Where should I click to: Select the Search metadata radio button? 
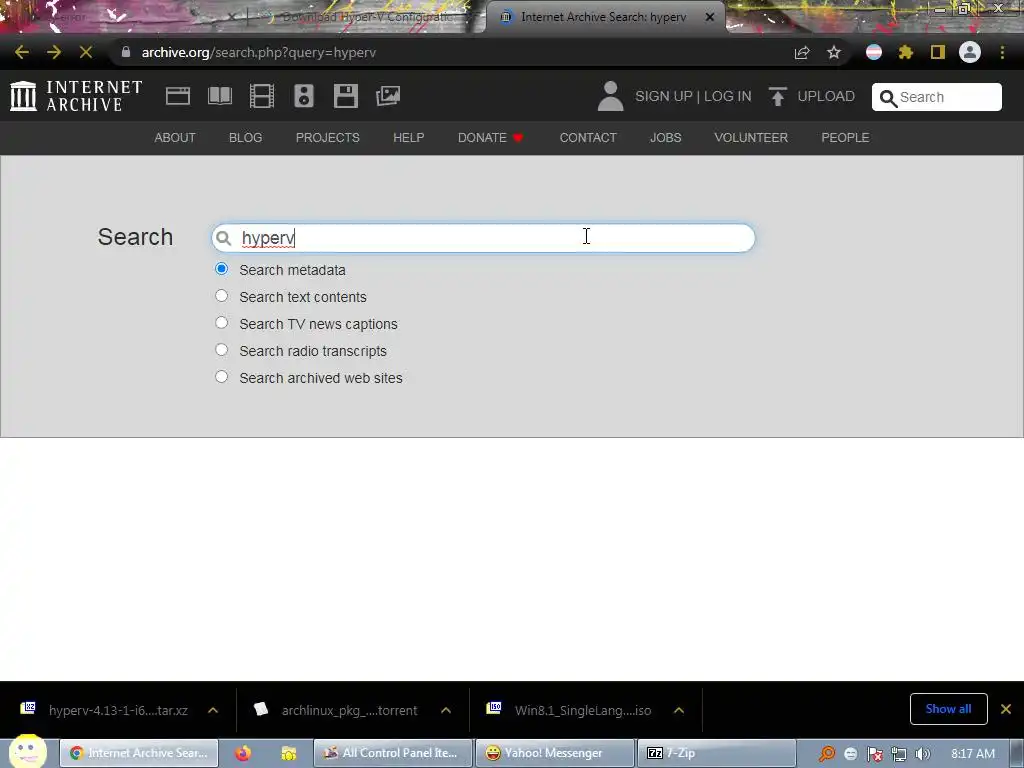point(221,268)
